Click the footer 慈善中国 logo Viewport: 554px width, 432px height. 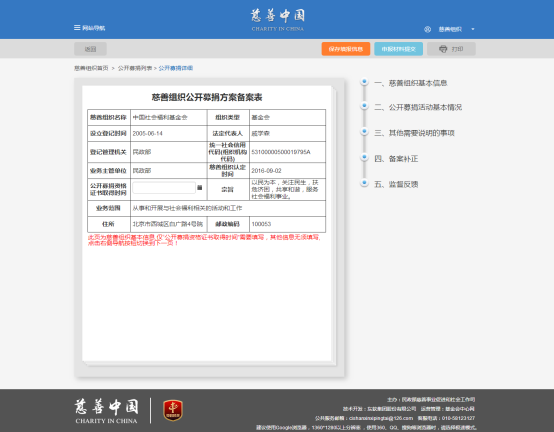click(x=106, y=411)
